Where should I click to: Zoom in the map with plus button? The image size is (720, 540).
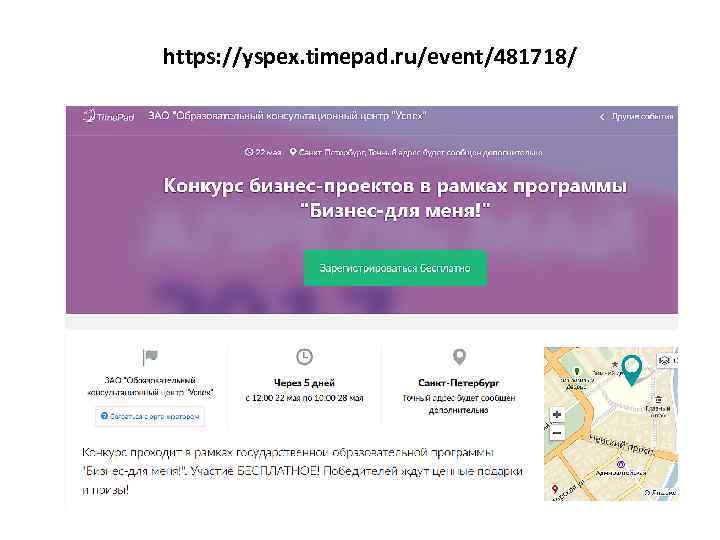pos(557,415)
